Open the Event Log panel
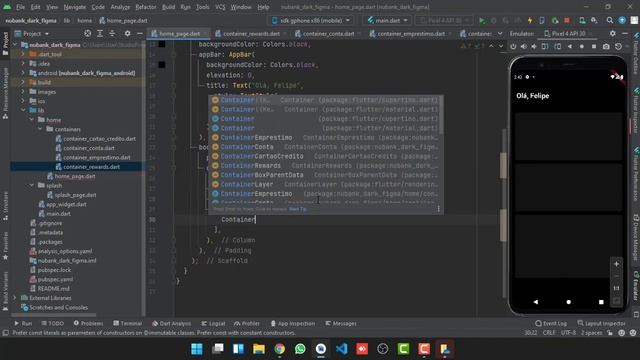 [x=551, y=323]
